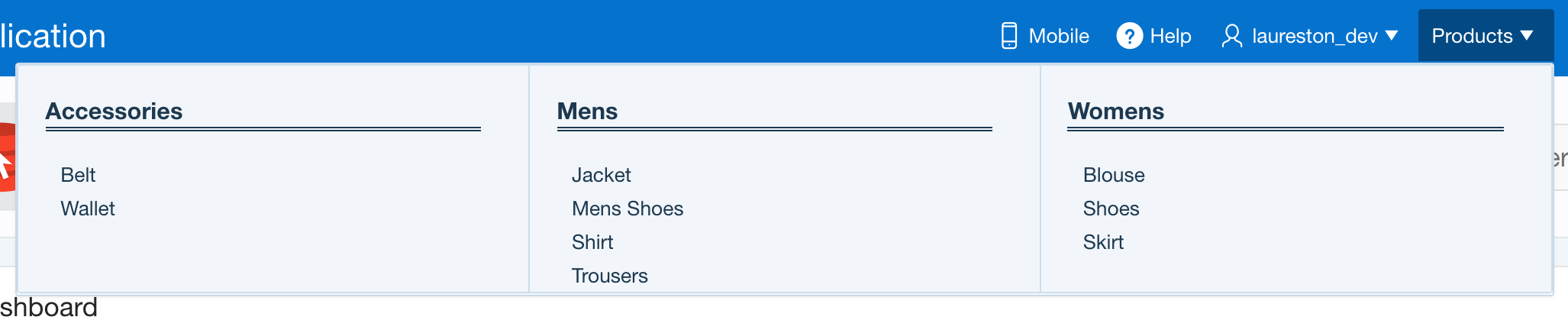1568x333 pixels.
Task: Click the red logo icon at left edge
Action: tap(8, 157)
